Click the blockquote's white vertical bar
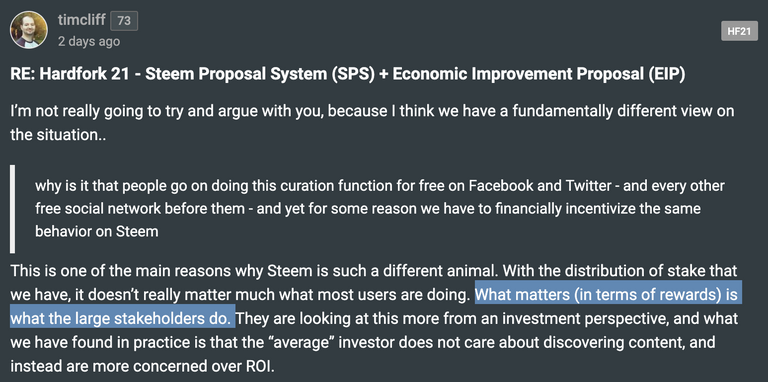Viewport: 768px width, 382px height. point(12,209)
